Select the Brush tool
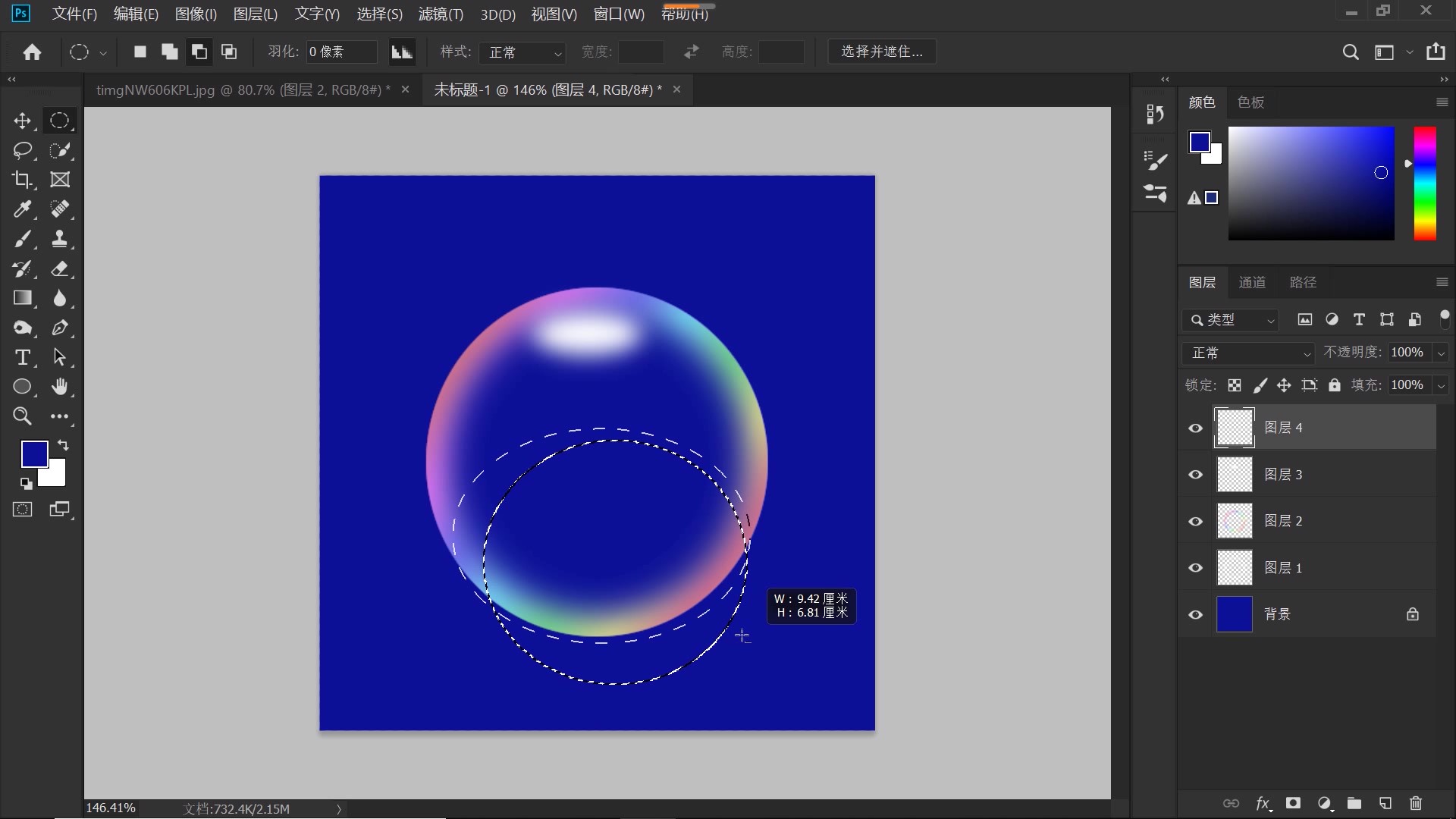 (22, 239)
